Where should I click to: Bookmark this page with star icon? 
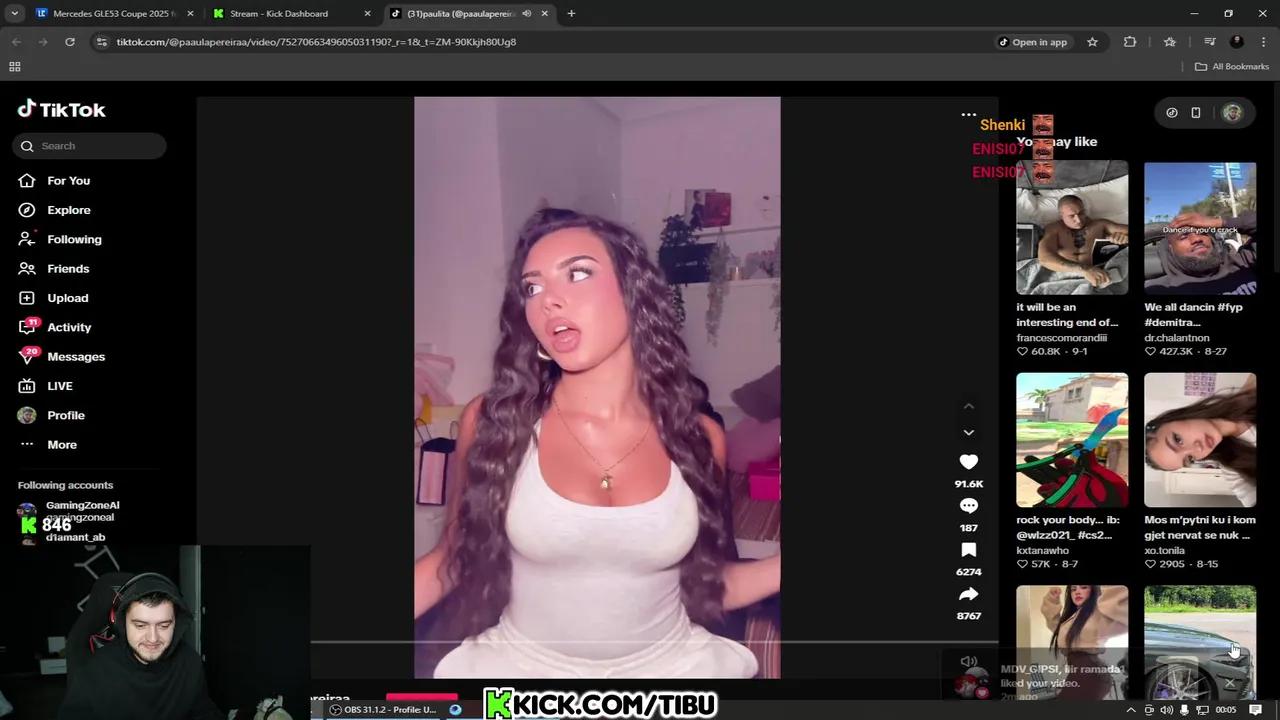[1092, 42]
